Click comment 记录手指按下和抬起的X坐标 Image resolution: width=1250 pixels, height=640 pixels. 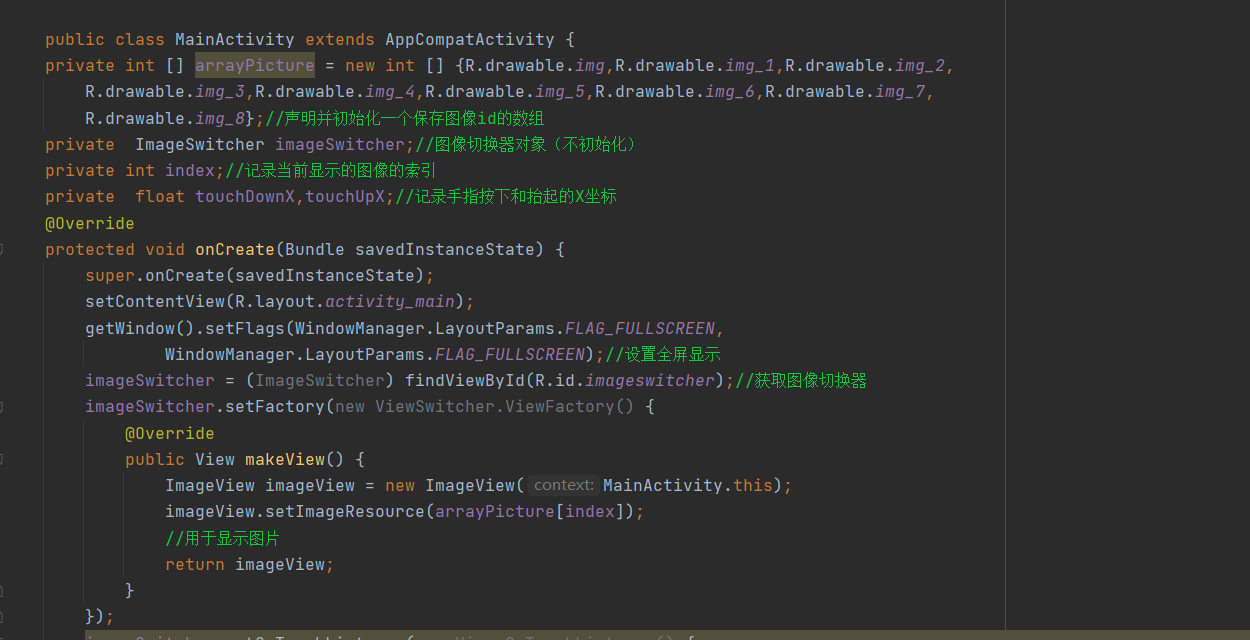coord(506,197)
